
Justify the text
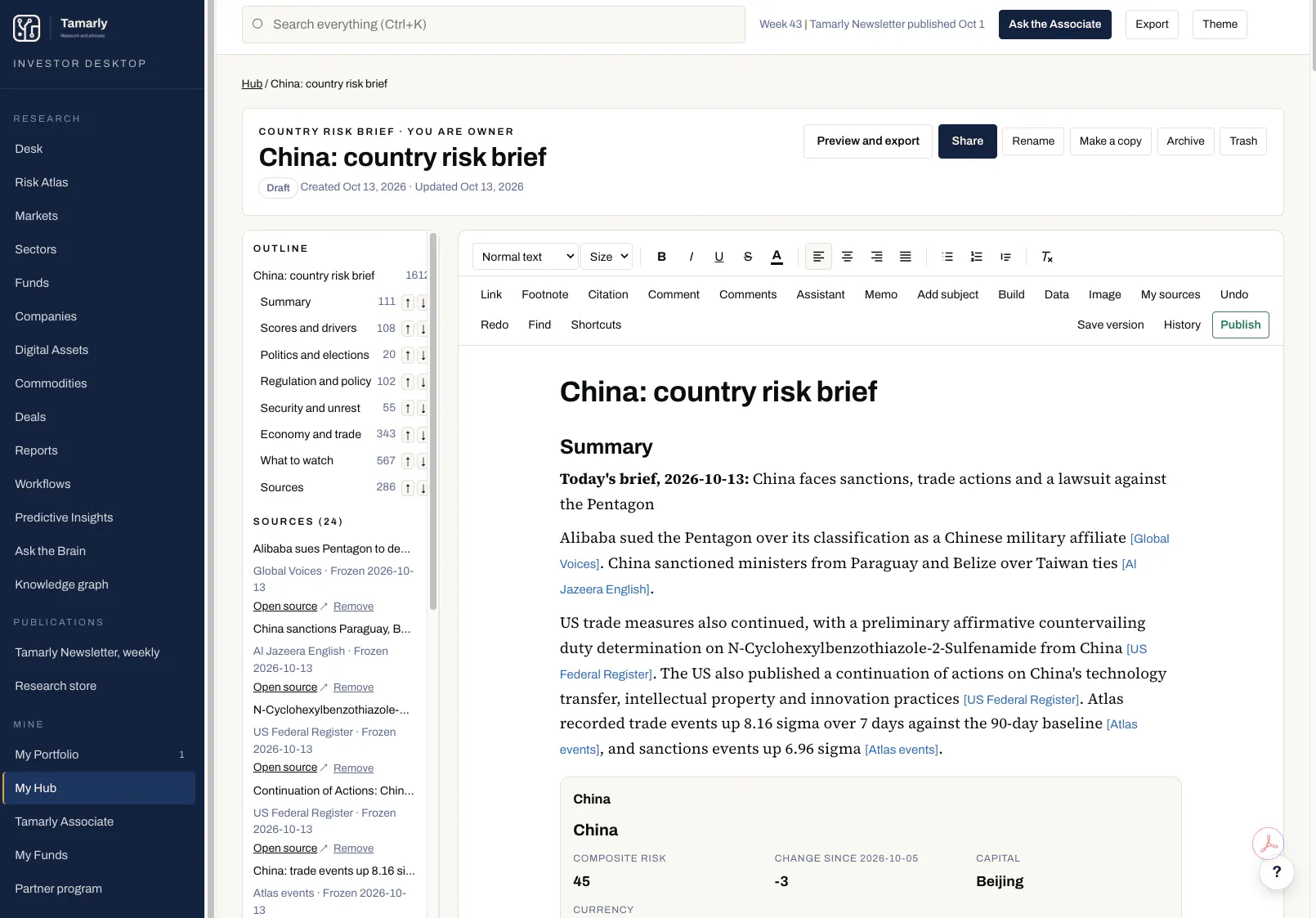point(906,257)
